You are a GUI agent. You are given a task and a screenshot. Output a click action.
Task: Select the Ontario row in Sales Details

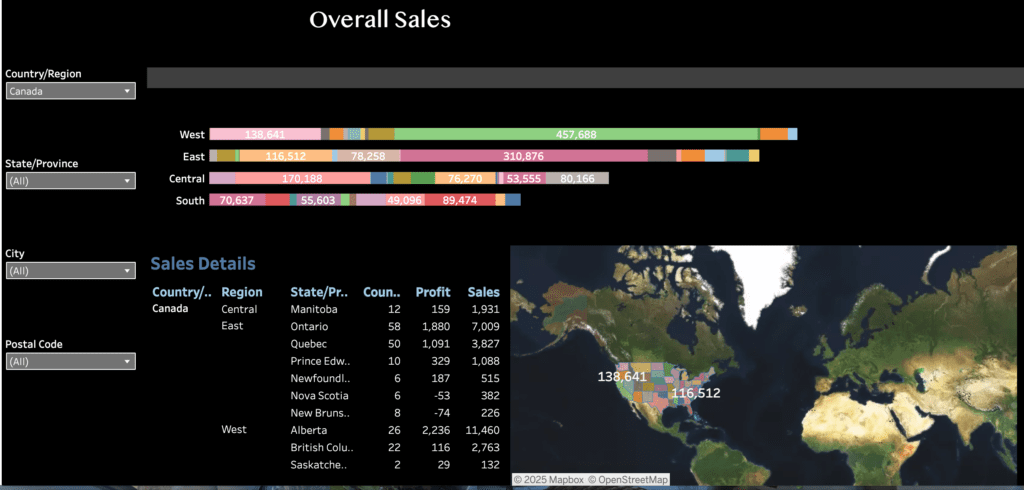pos(311,326)
